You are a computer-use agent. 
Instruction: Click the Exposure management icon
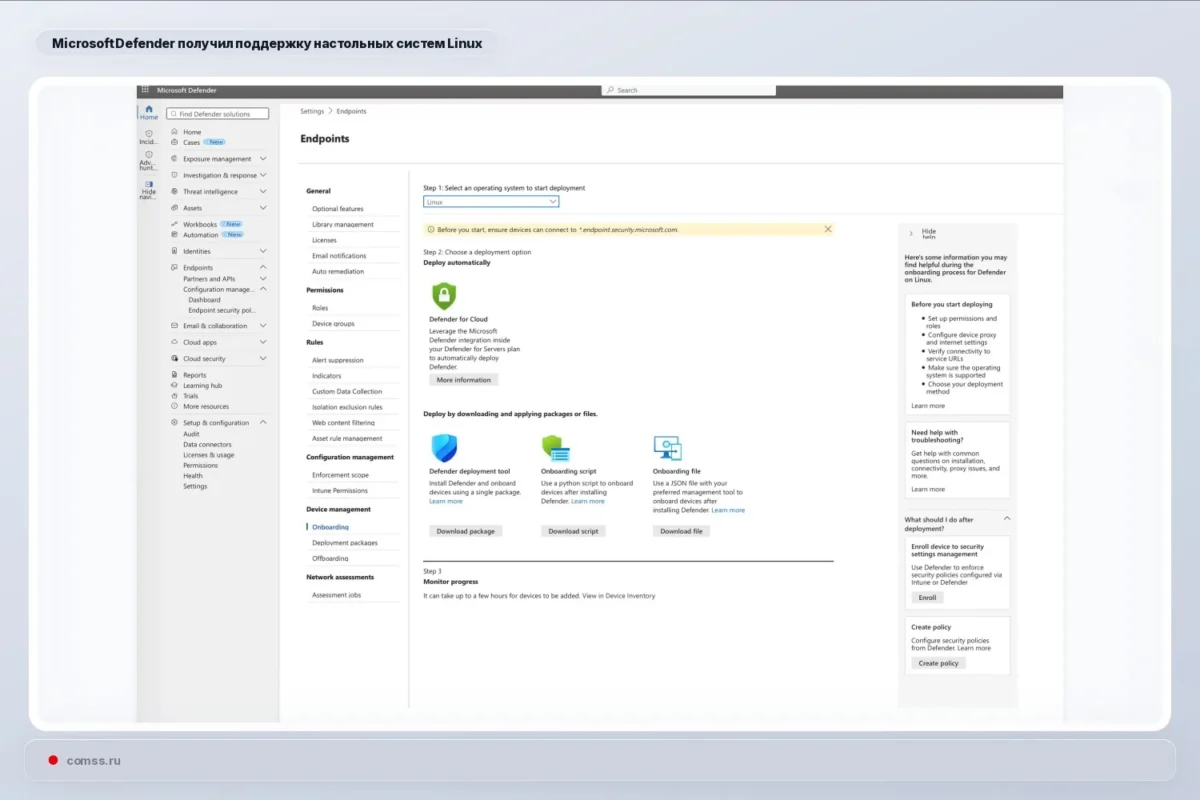174,158
